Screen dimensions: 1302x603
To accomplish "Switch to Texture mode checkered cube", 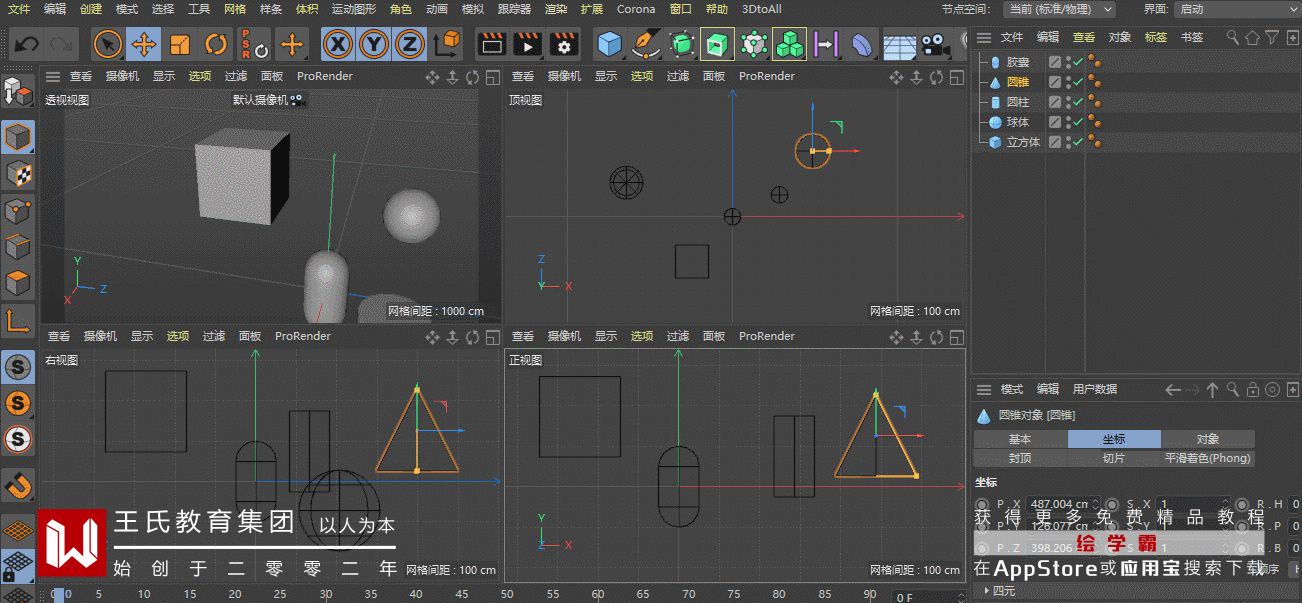I will coord(18,174).
